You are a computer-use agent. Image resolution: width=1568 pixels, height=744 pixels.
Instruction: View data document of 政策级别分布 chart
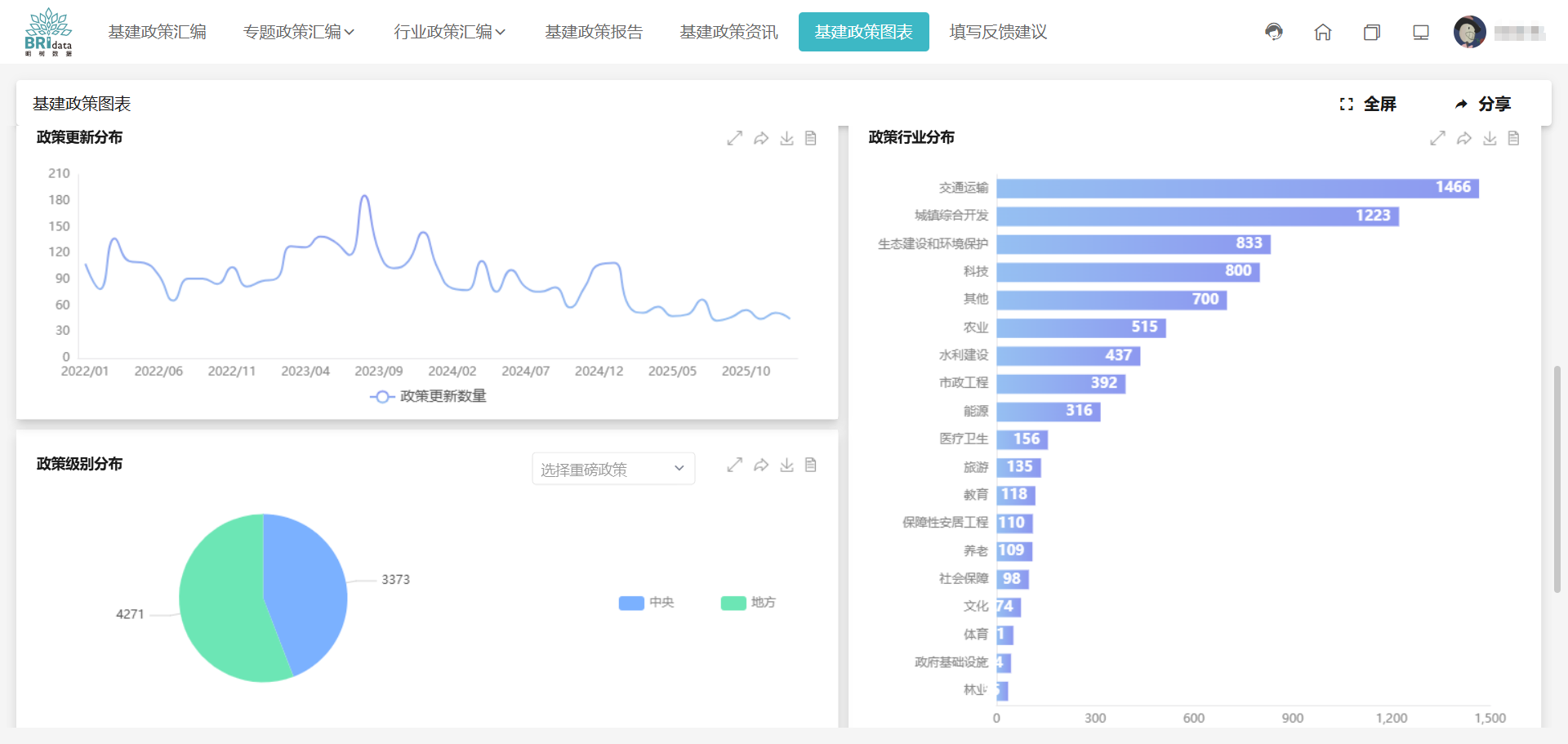pos(811,465)
